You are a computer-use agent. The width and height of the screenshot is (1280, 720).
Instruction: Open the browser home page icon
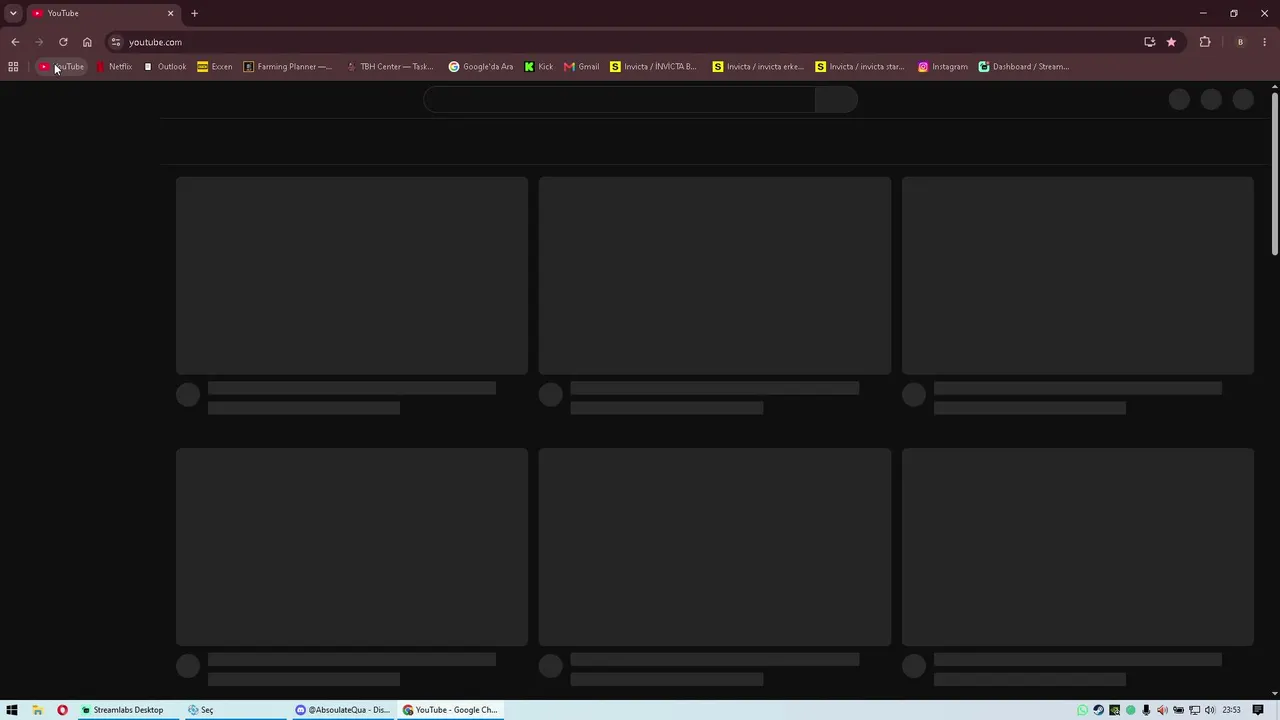pos(87,42)
